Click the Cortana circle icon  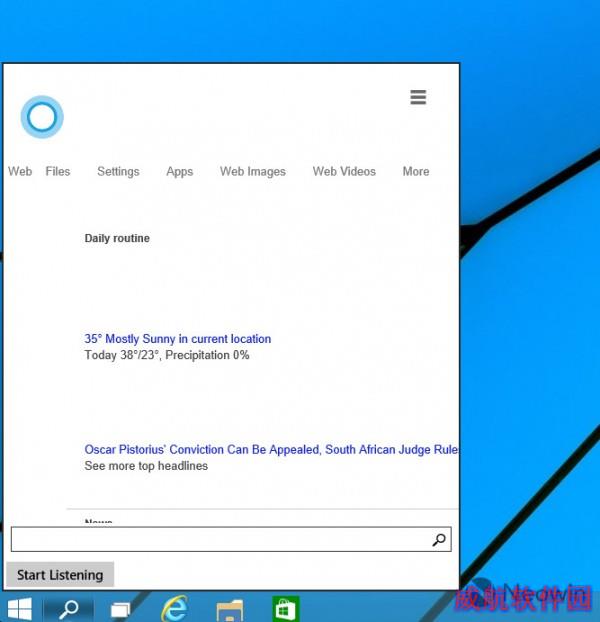[x=42, y=117]
